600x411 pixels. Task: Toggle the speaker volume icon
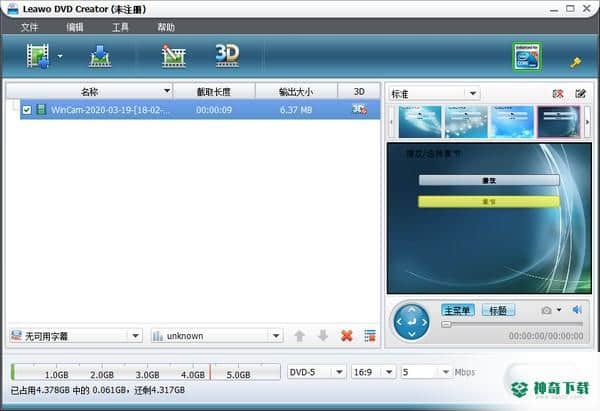pos(577,309)
